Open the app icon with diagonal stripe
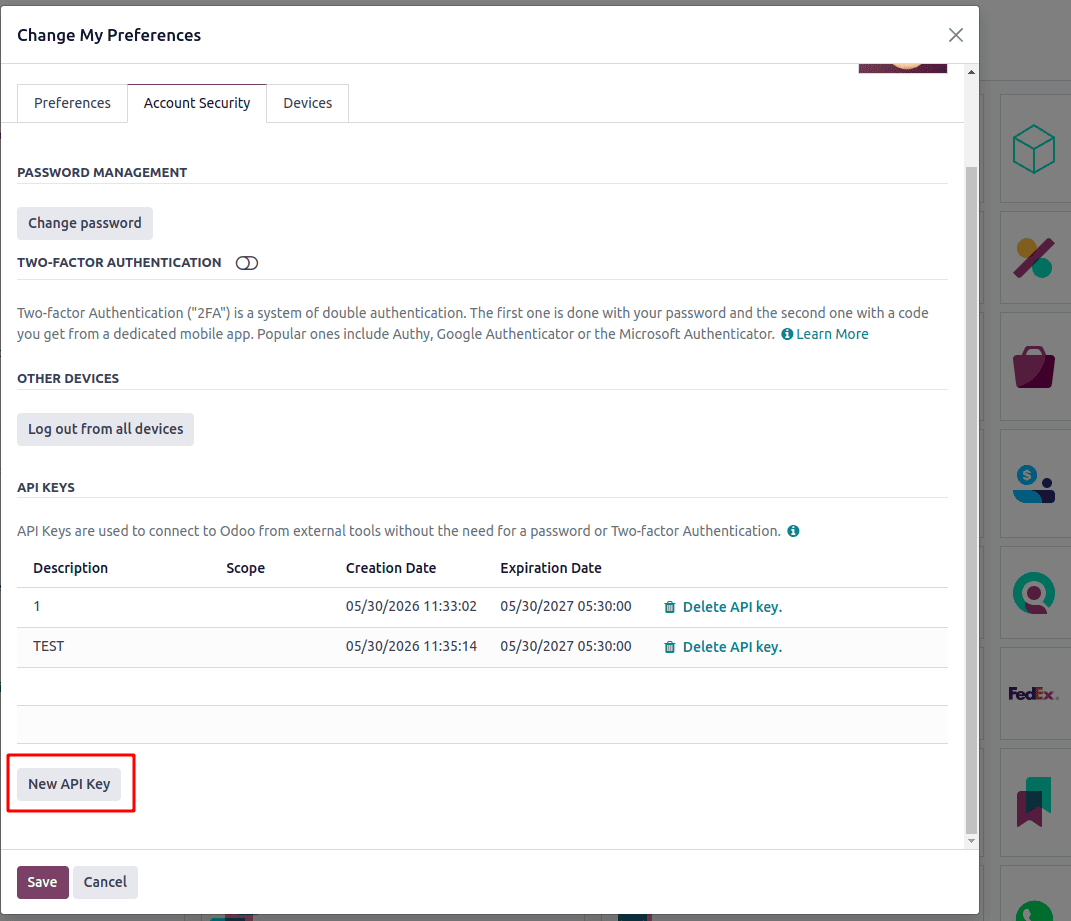 point(1033,258)
